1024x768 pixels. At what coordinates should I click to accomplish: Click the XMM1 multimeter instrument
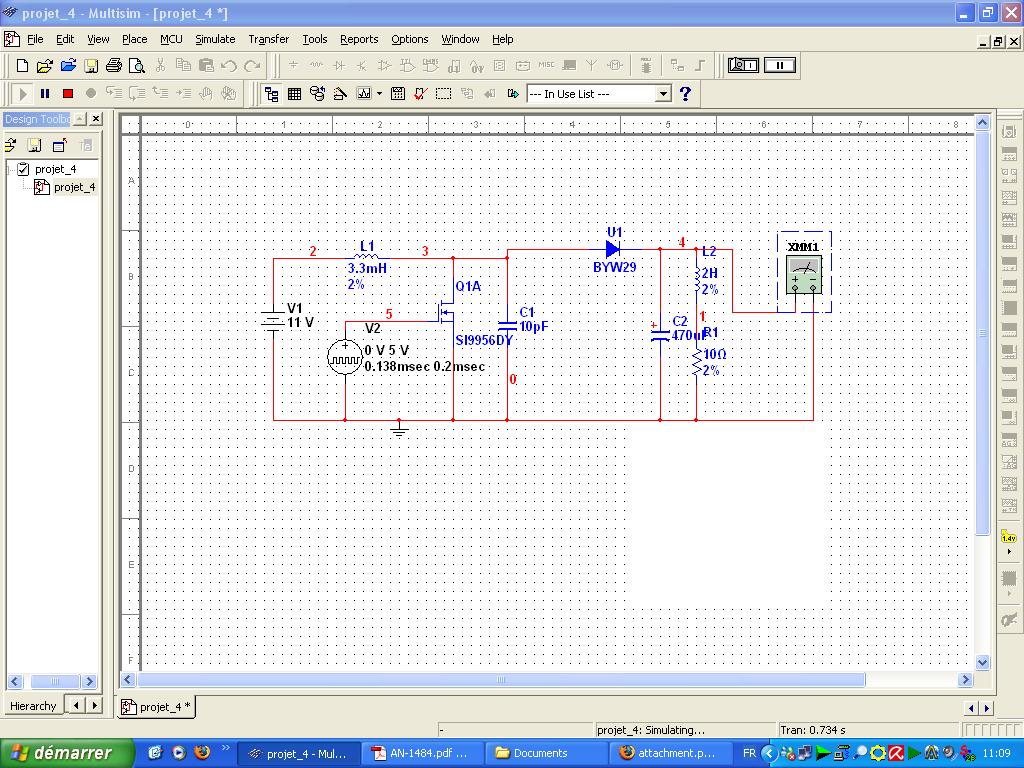click(804, 273)
